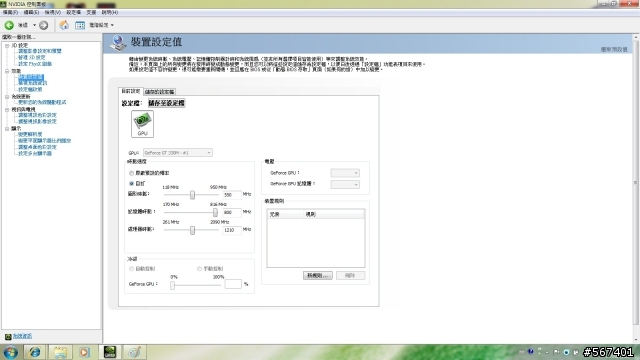Viewport: 640px width, 360px height.
Task: Click the paint brush taskbar icon
Action: tap(135, 352)
